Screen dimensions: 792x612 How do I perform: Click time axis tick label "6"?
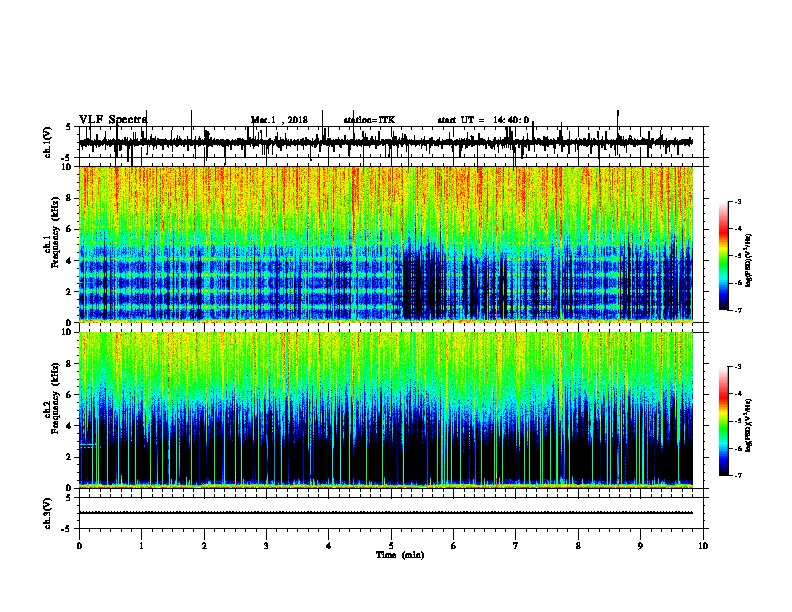(x=454, y=545)
